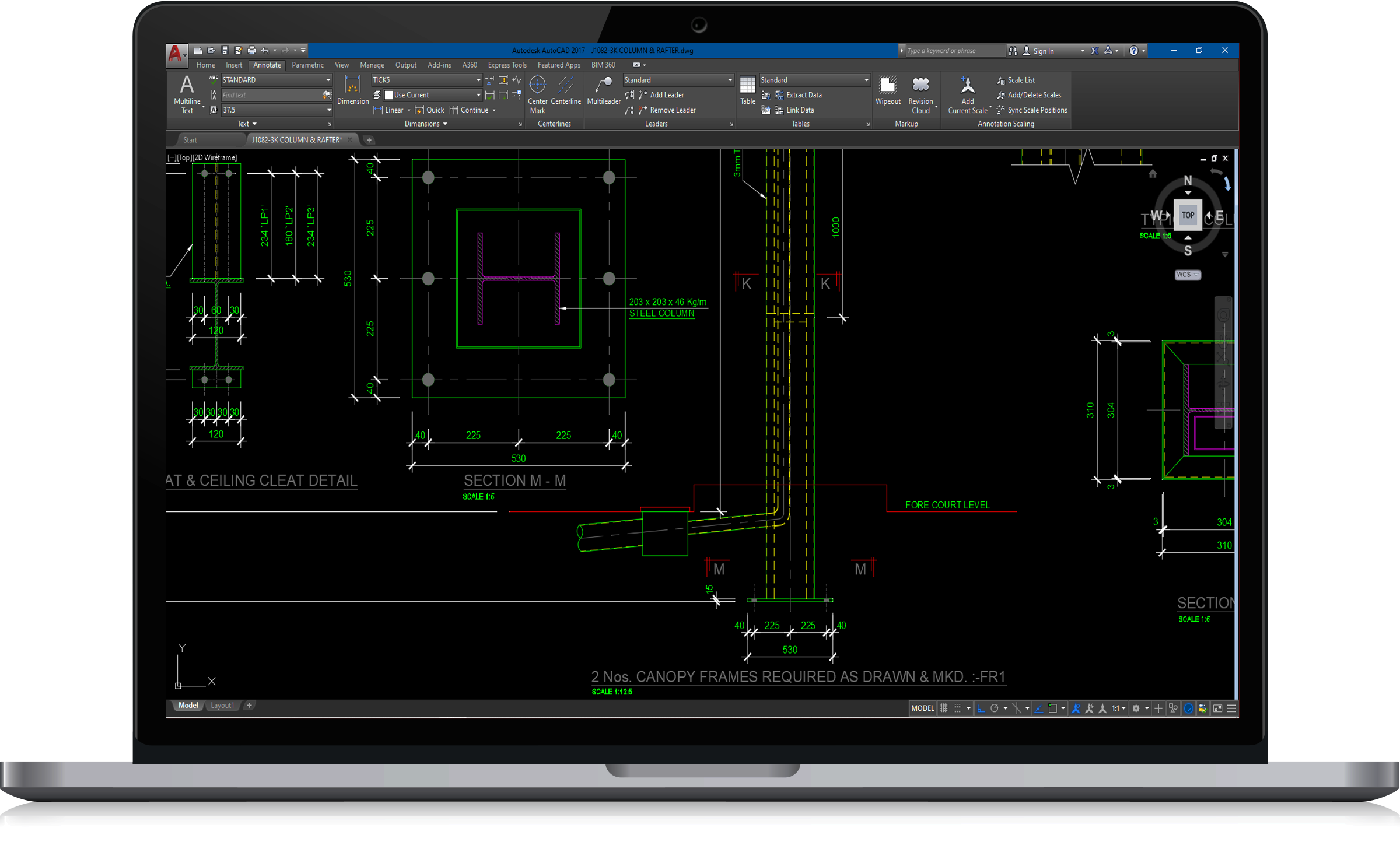Click the Extract Data button

tap(803, 95)
